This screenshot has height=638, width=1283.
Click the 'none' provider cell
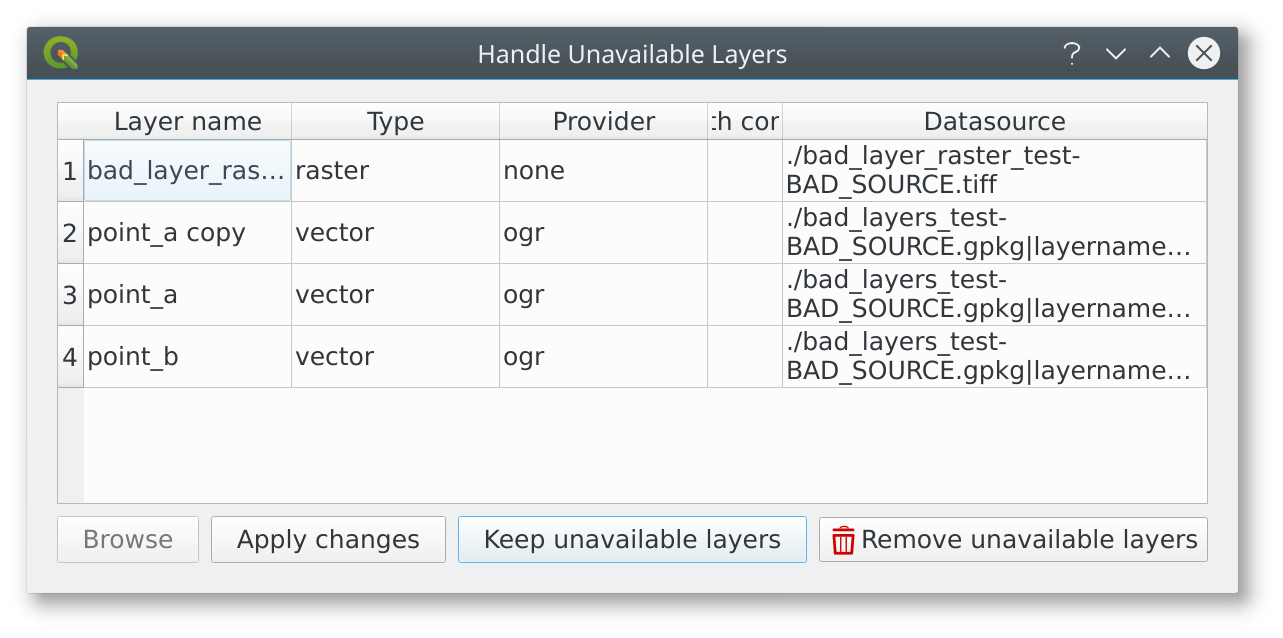603,171
